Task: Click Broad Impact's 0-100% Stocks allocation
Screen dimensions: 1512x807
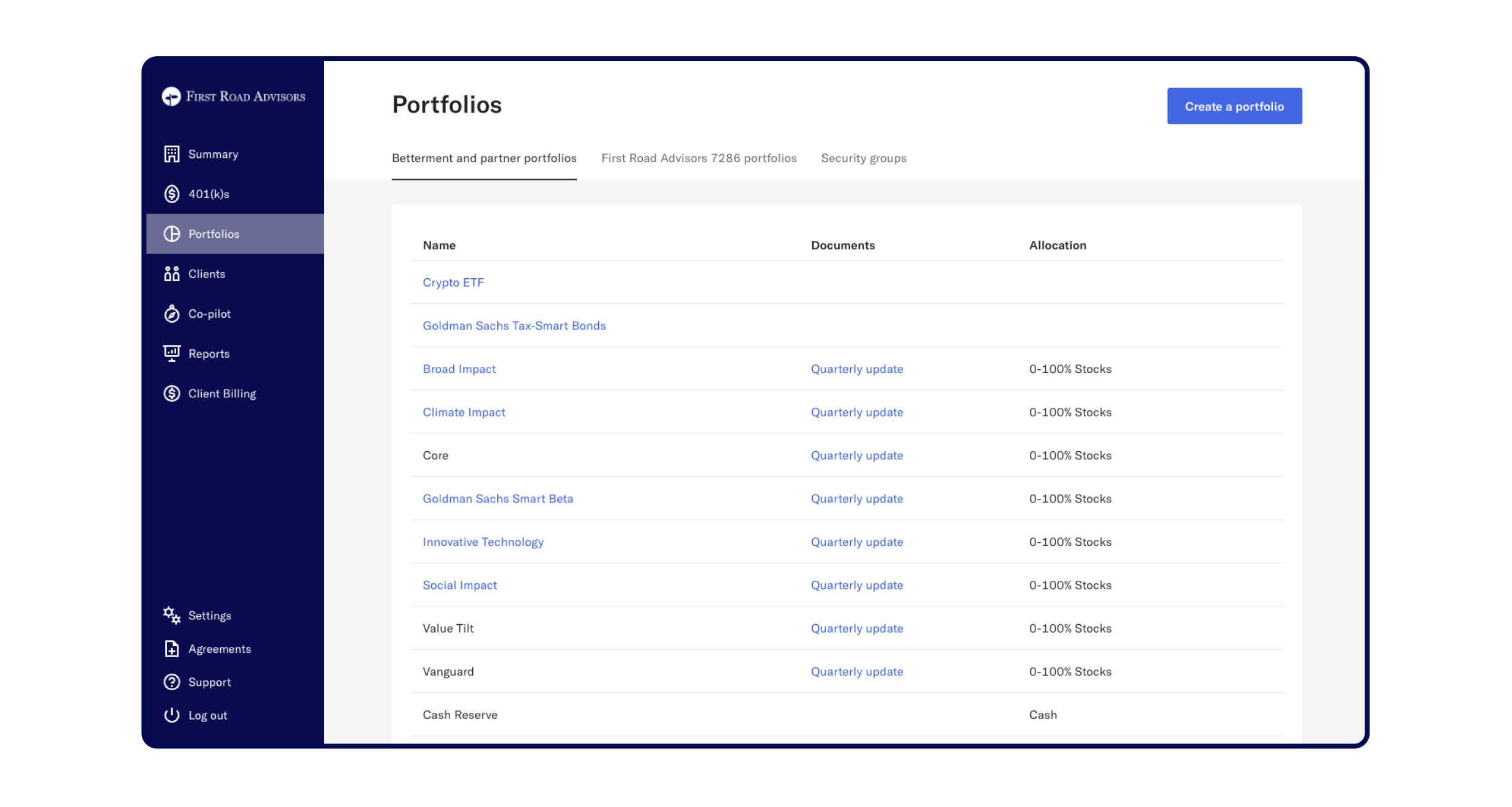Action: click(x=1070, y=369)
